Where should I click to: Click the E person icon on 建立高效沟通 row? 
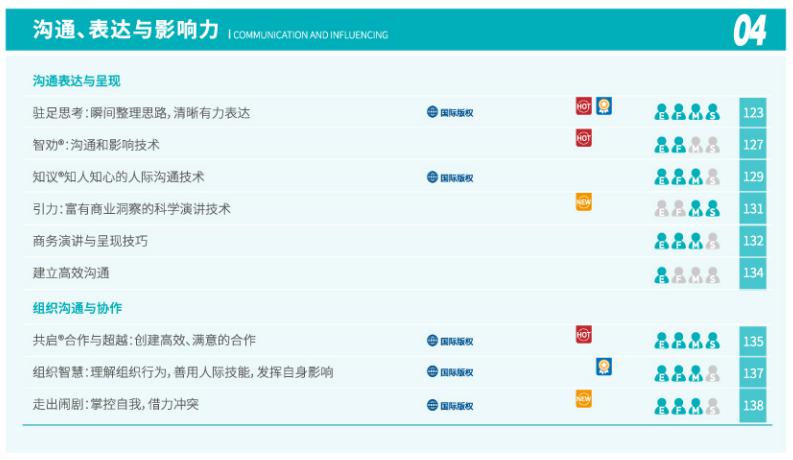pos(661,275)
